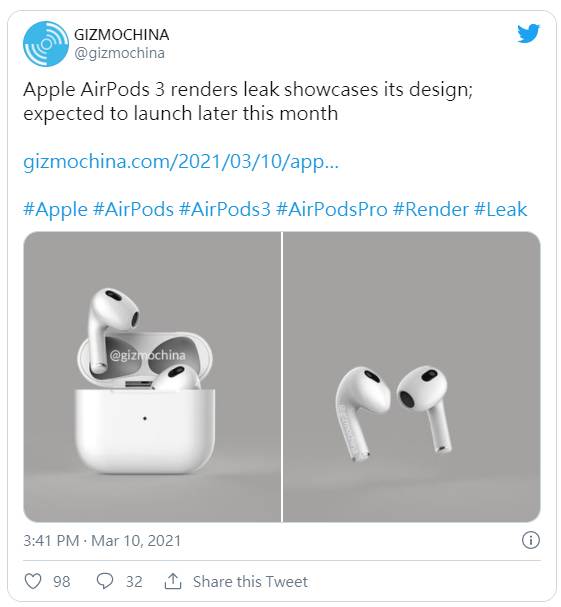Screen dimensions: 561x607
Task: Click the Twitter bird logo
Action: [528, 34]
